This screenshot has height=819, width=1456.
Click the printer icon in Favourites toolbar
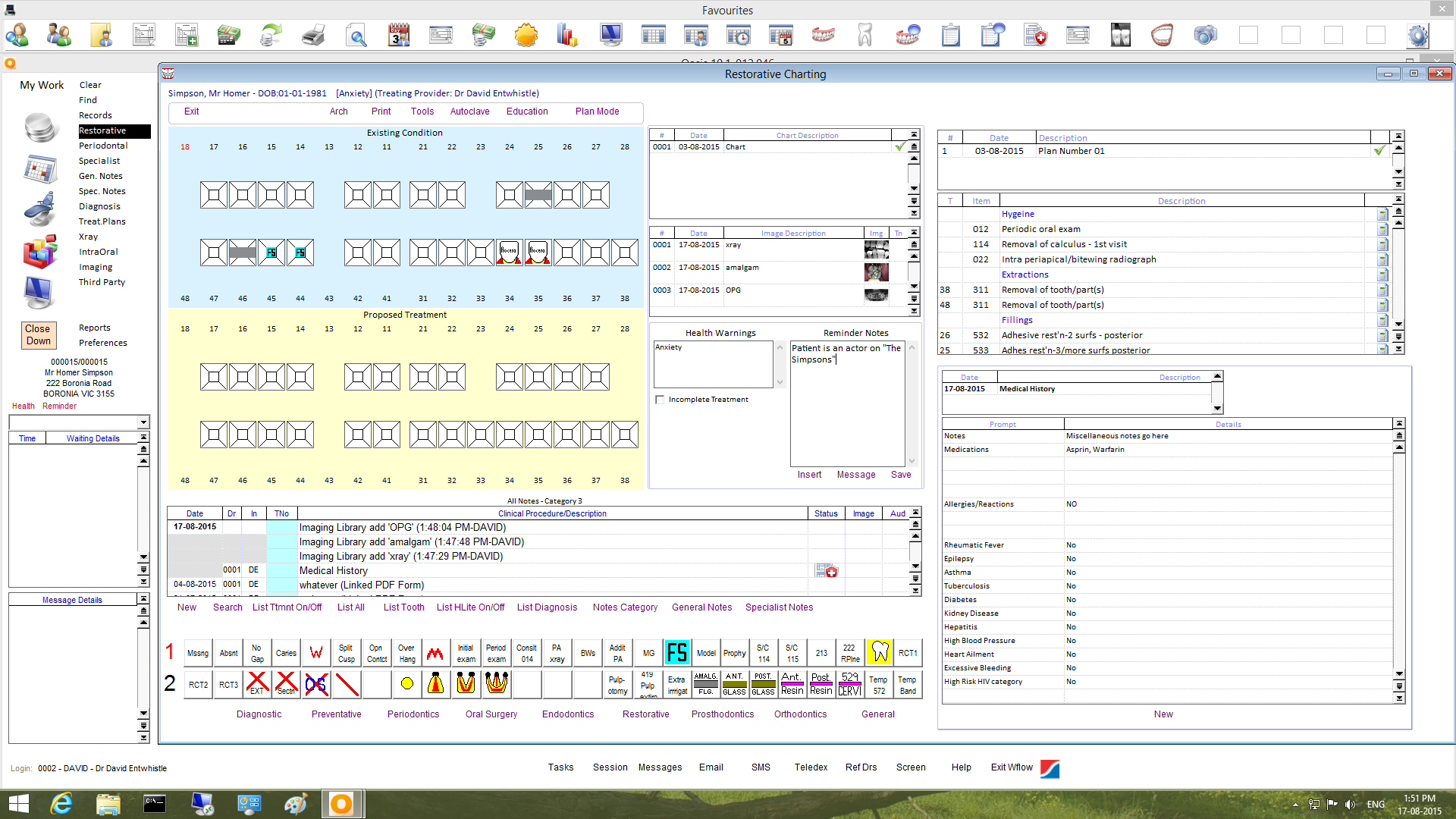click(313, 36)
